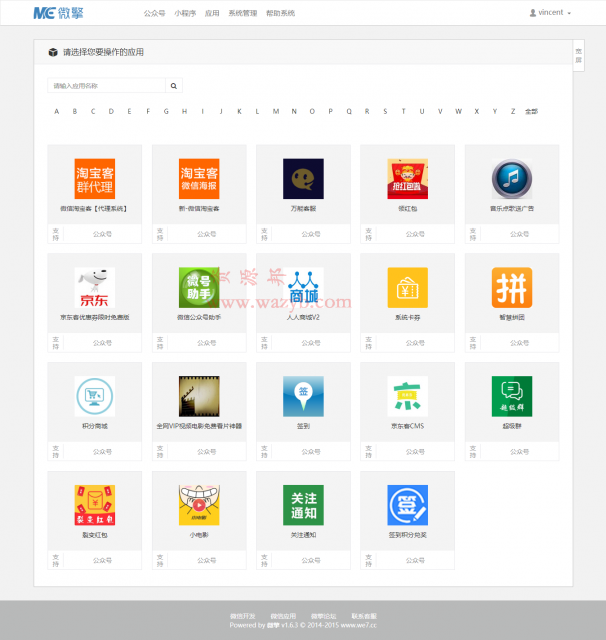
Task: Open the 微信开发 footer link
Action: coord(242,616)
